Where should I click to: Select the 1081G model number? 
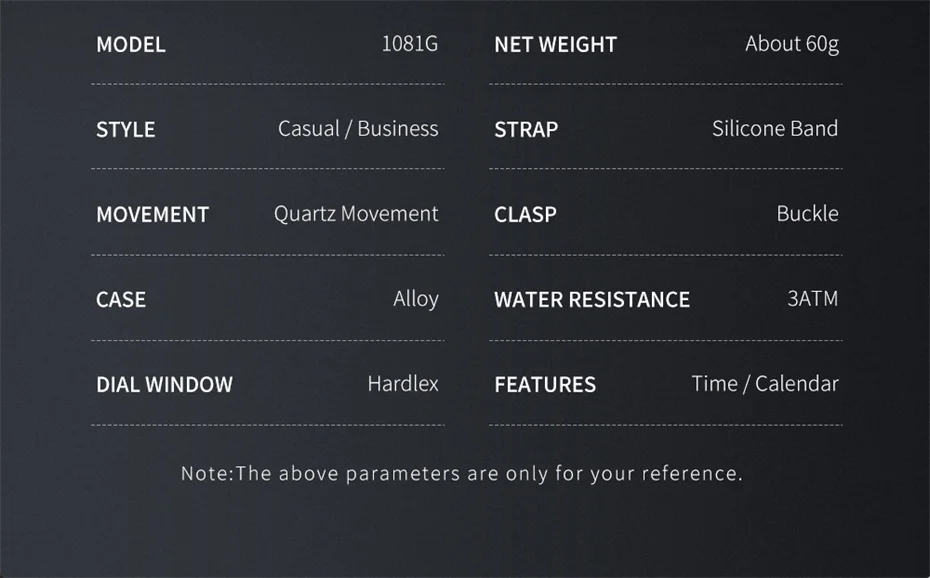pyautogui.click(x=410, y=44)
